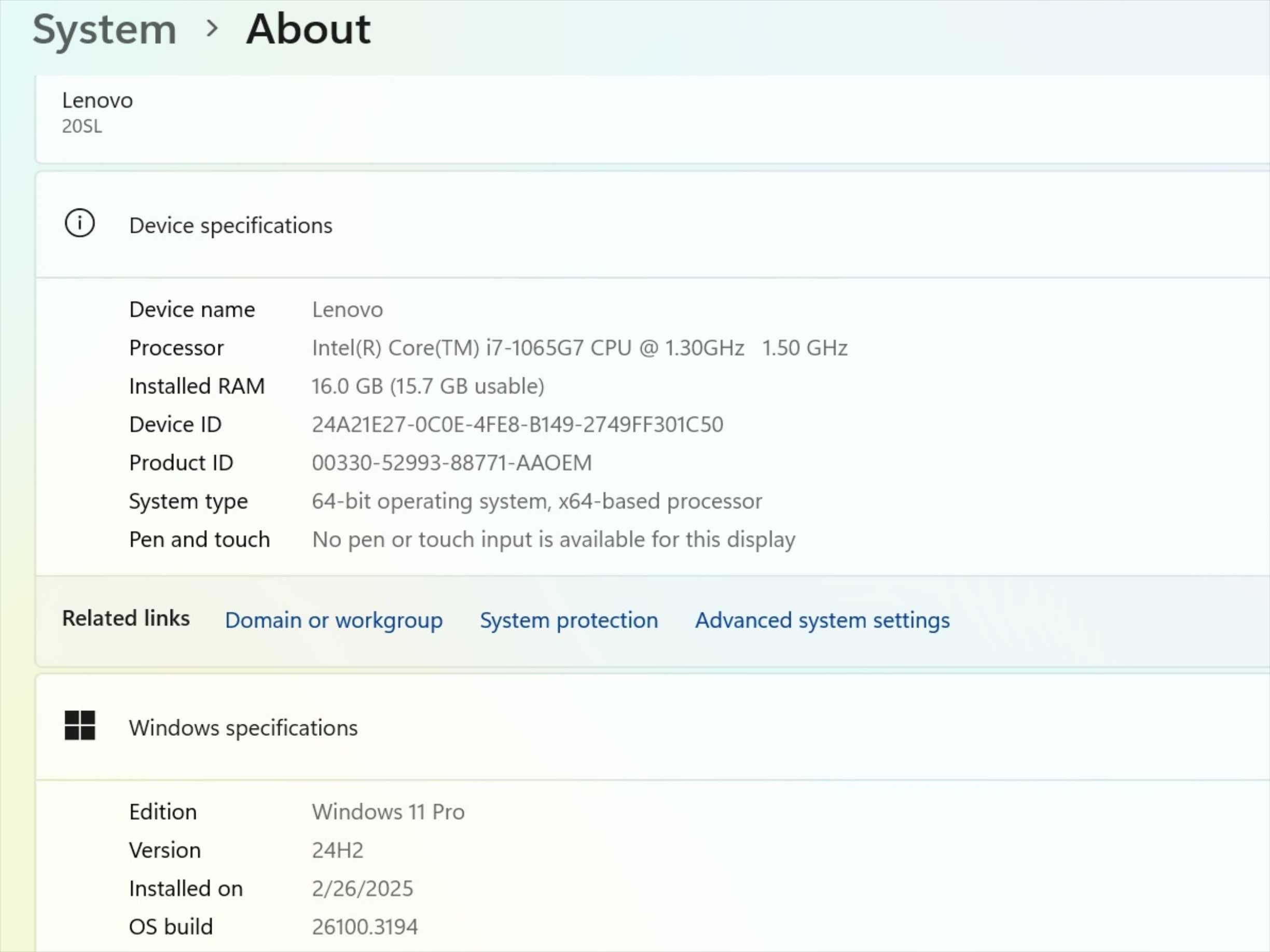Select the No pen or touch input text

click(x=554, y=540)
